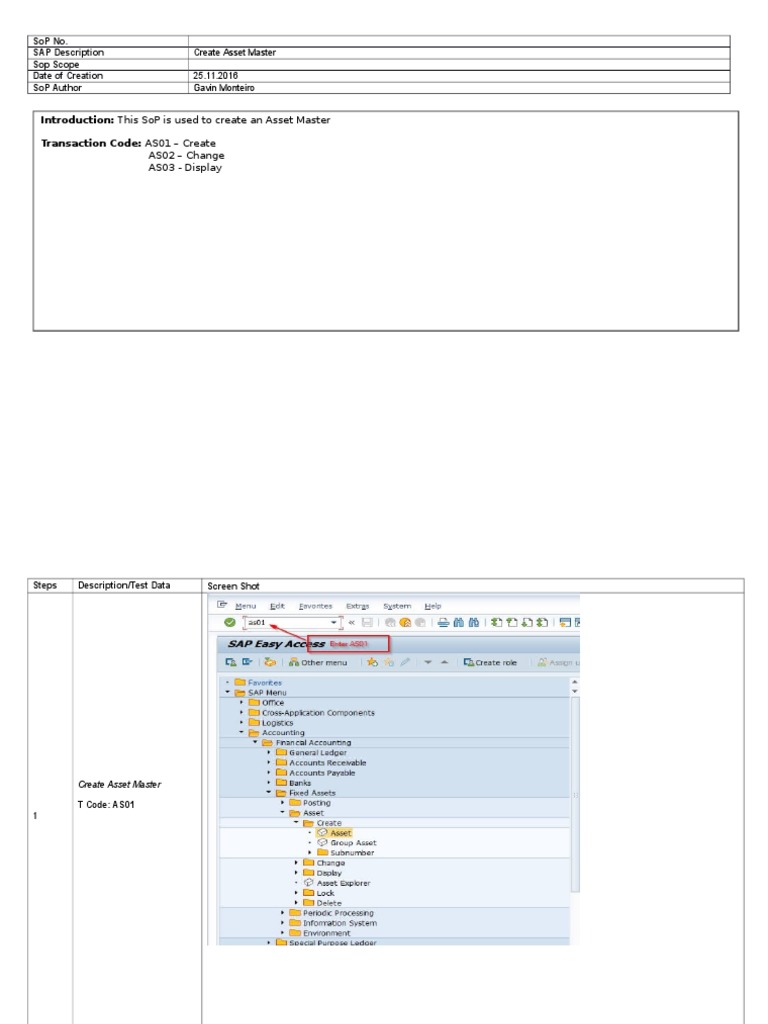Collapse the SAP Menu tree node

tap(227, 692)
